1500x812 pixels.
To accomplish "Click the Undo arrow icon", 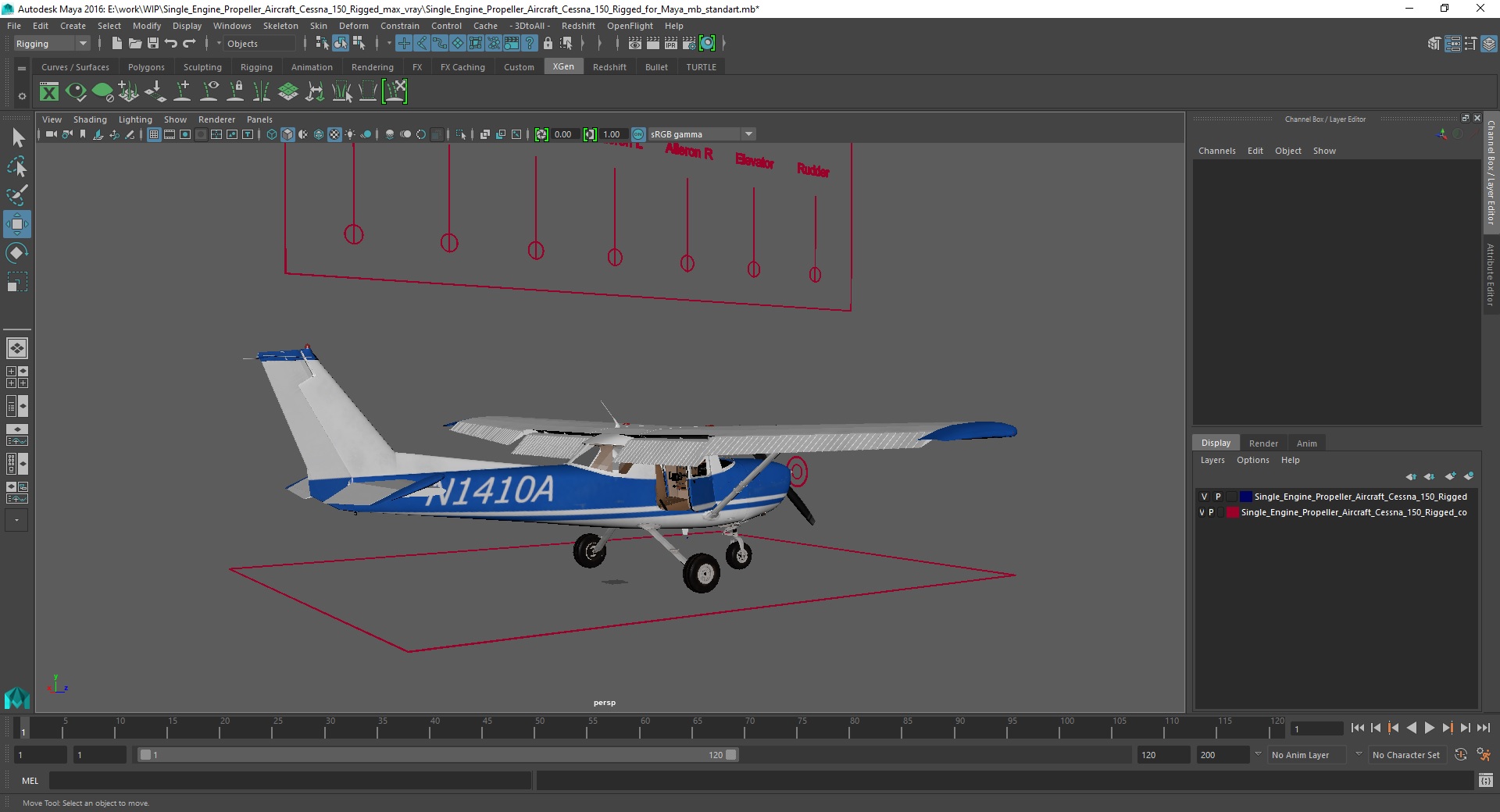I will [x=171, y=44].
